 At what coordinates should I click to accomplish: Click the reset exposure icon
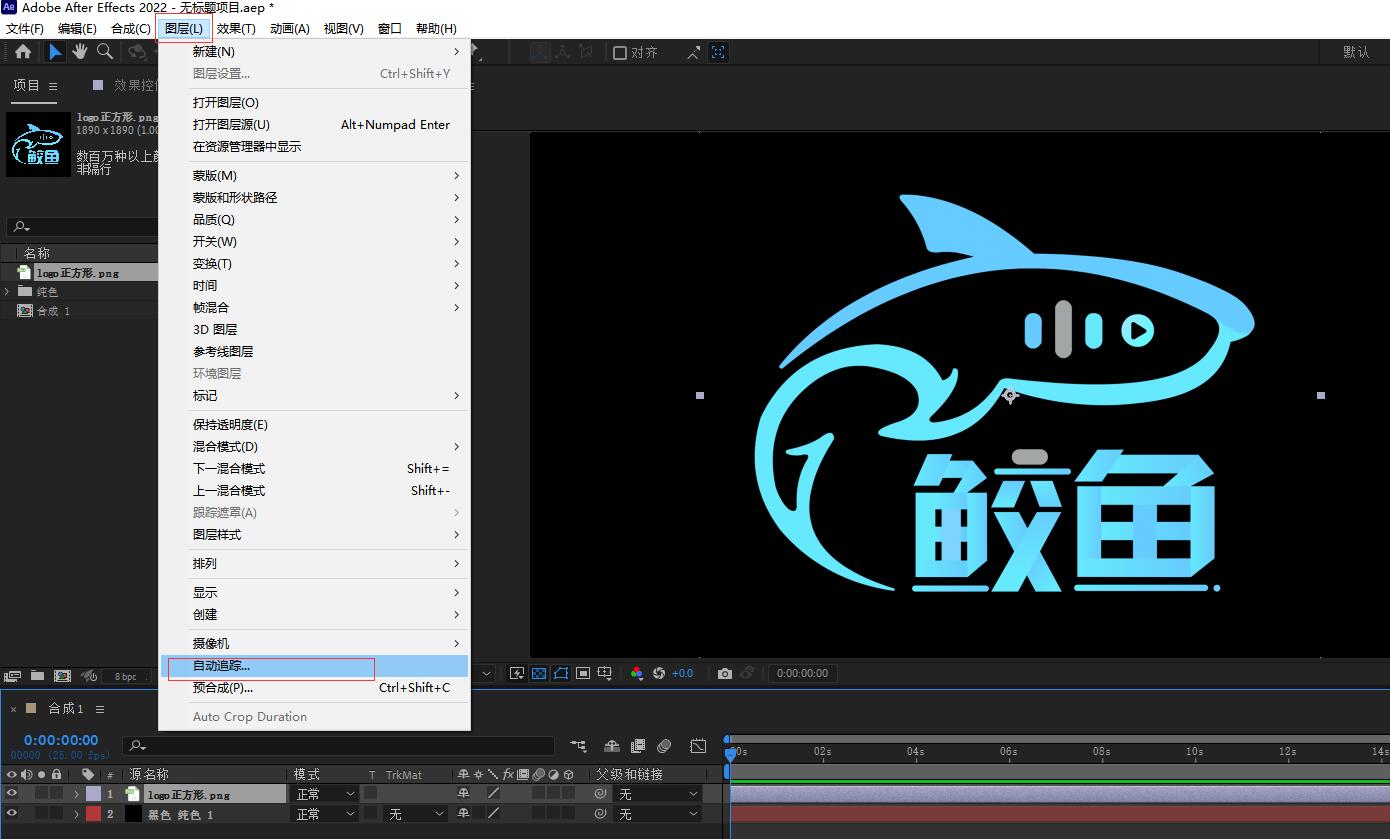tap(659, 673)
